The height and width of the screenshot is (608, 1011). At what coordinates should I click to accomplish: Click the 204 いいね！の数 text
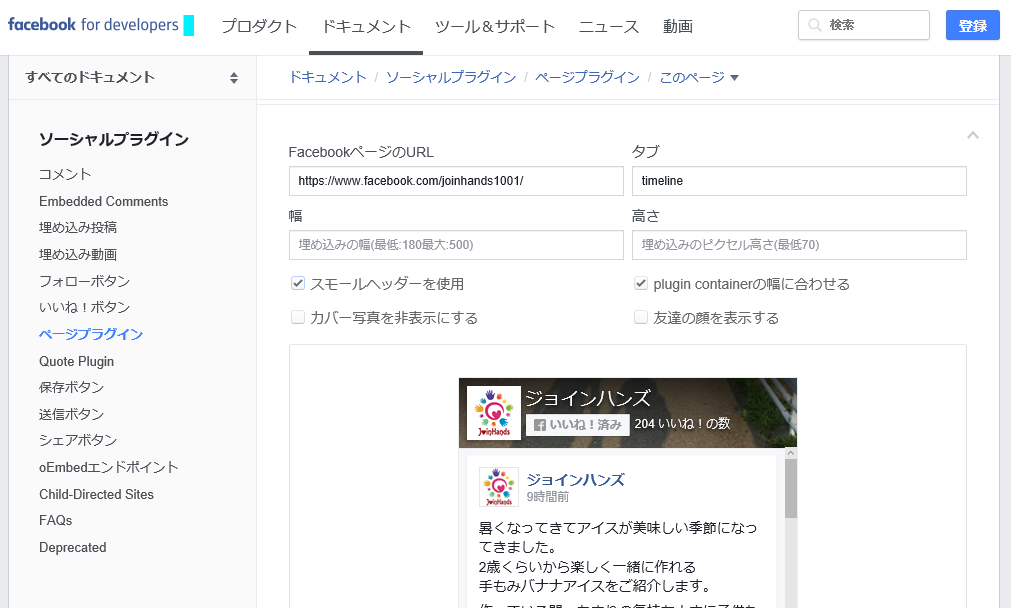(x=682, y=424)
